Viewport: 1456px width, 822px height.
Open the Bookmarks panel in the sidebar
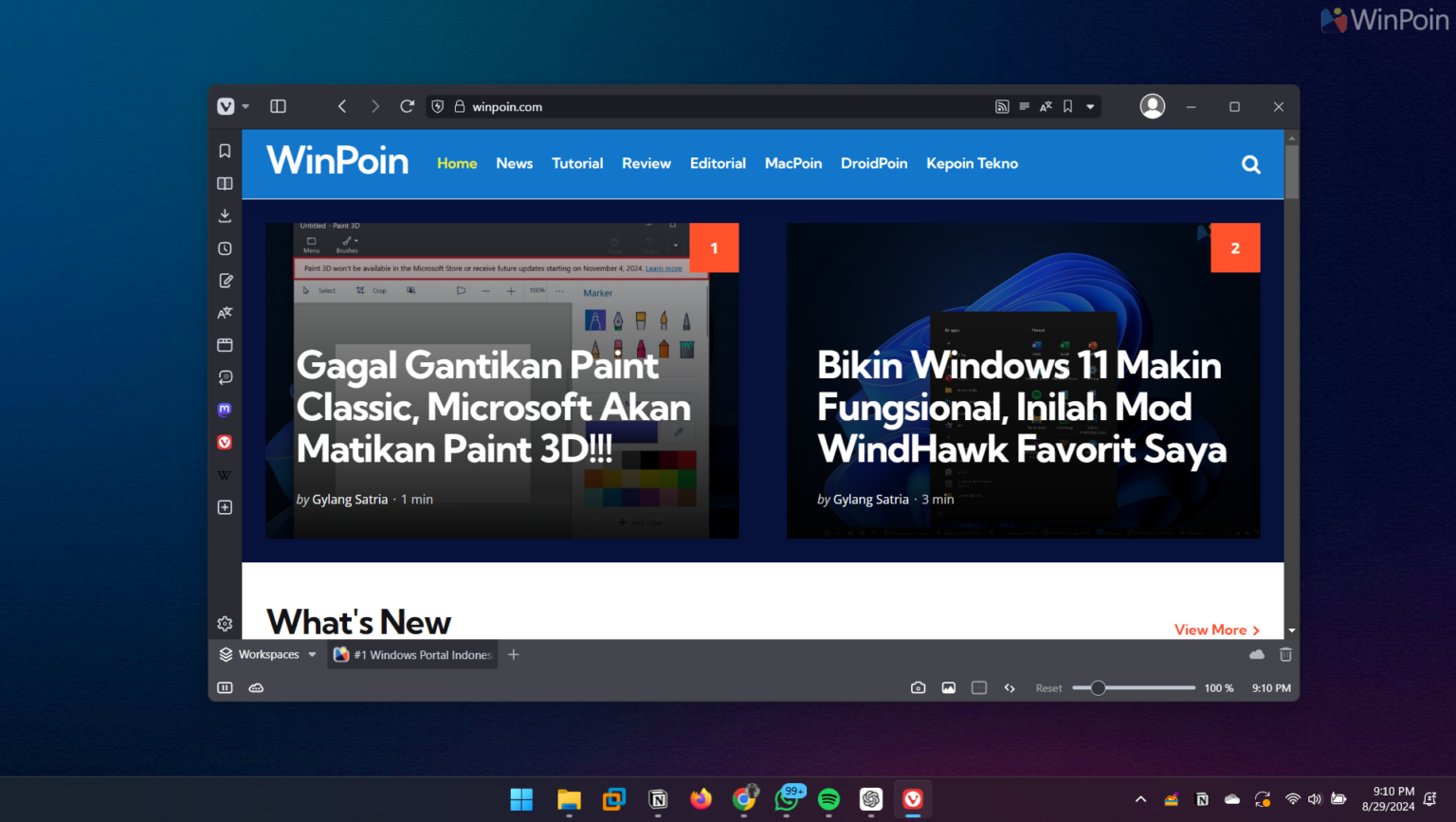(x=225, y=150)
